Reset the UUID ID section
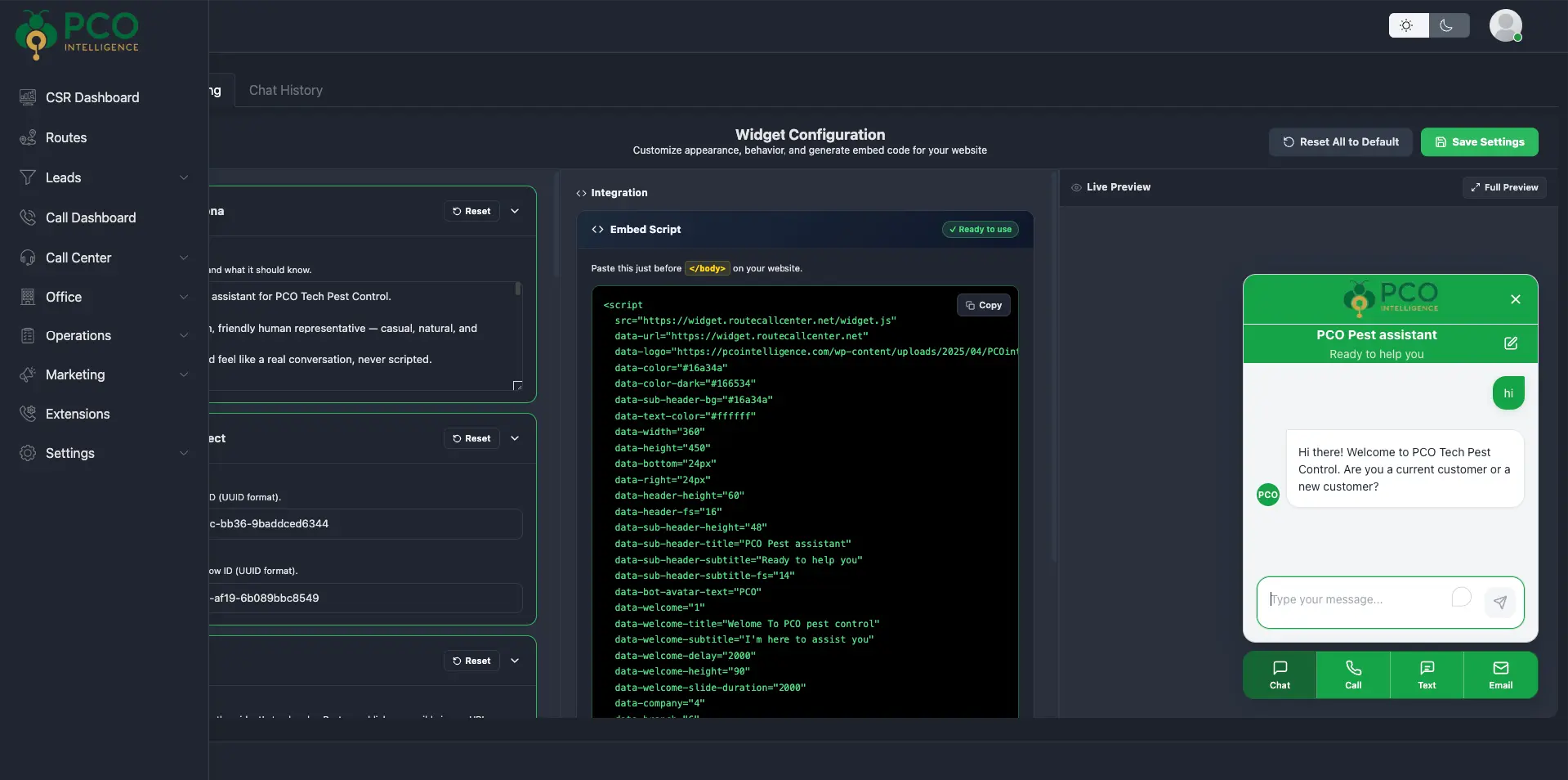Viewport: 1568px width, 780px height. pos(471,438)
